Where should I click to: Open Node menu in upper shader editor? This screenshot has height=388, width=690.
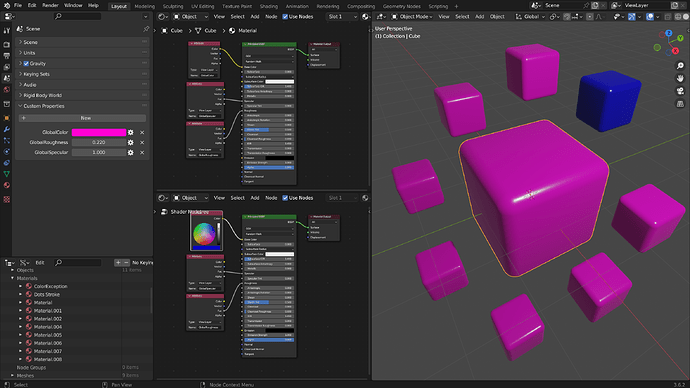271,17
